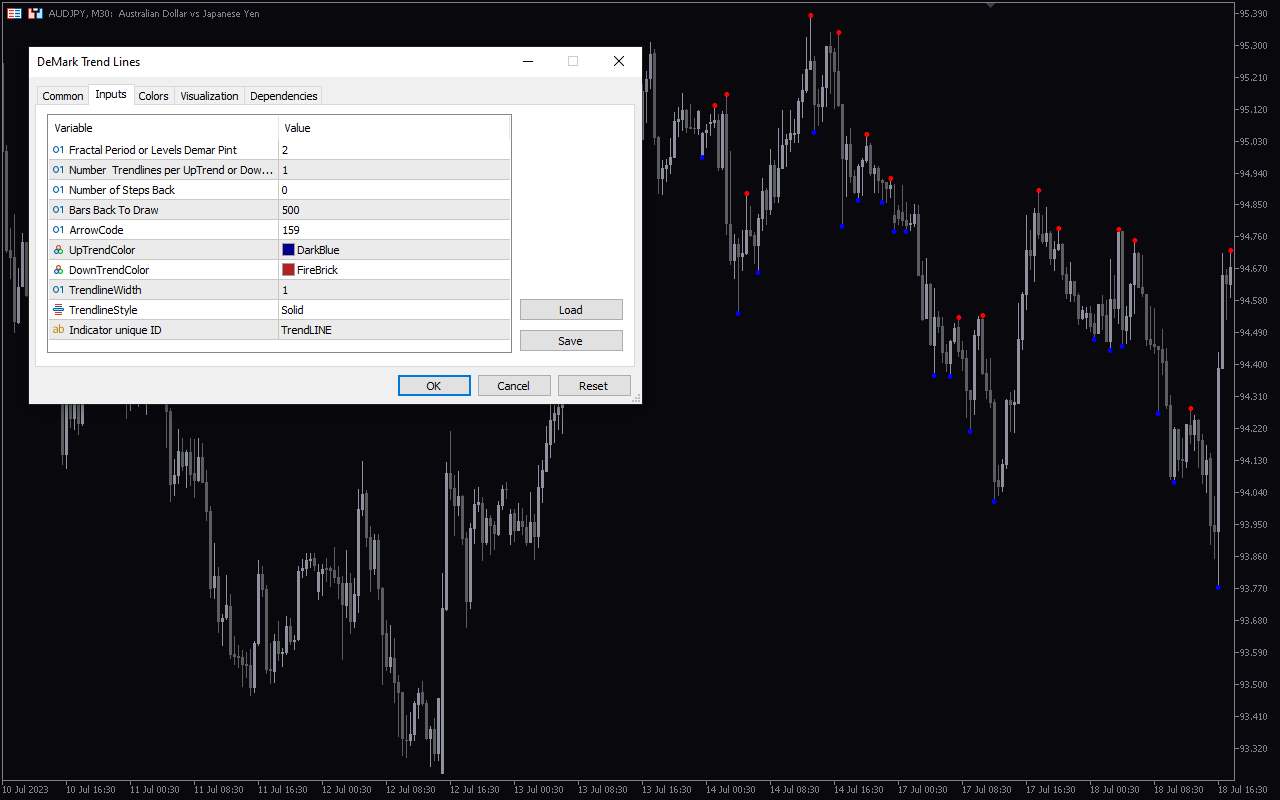Screen dimensions: 1280x800
Task: Click the chart table icon at top-left
Action: [x=15, y=14]
